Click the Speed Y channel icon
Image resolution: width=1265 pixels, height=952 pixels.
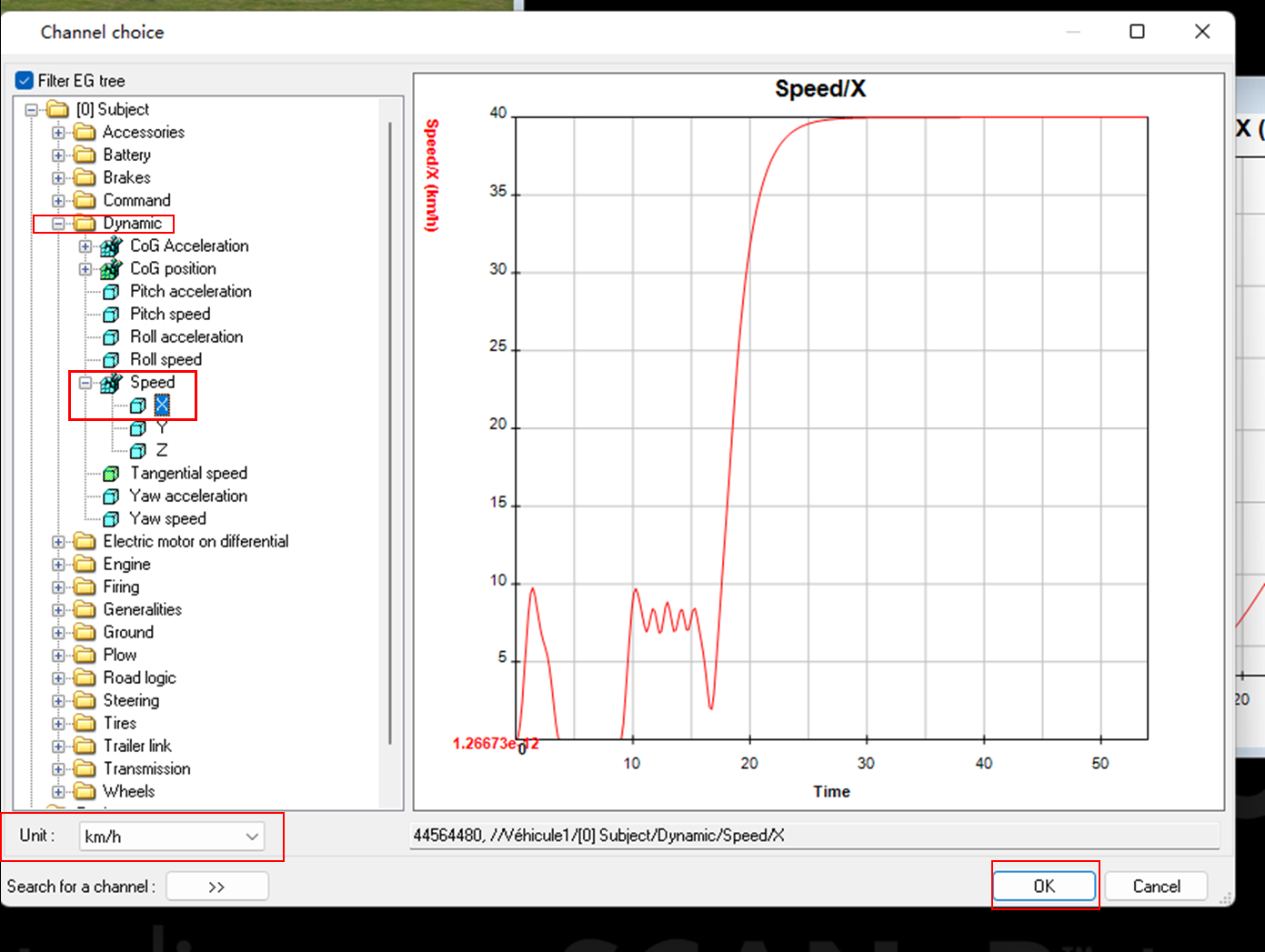tap(137, 427)
